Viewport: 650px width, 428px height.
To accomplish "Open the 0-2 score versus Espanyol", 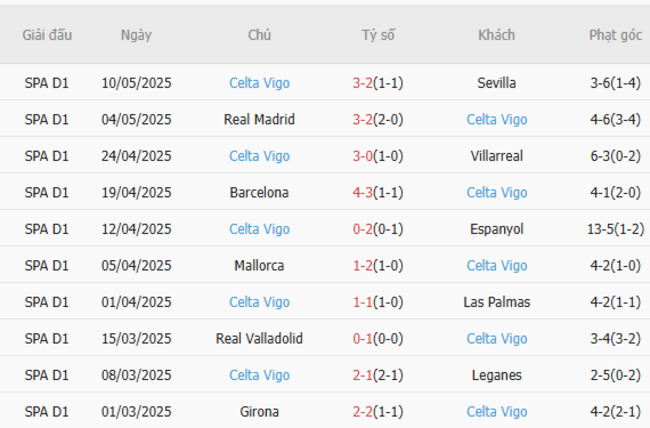I will 362,229.
